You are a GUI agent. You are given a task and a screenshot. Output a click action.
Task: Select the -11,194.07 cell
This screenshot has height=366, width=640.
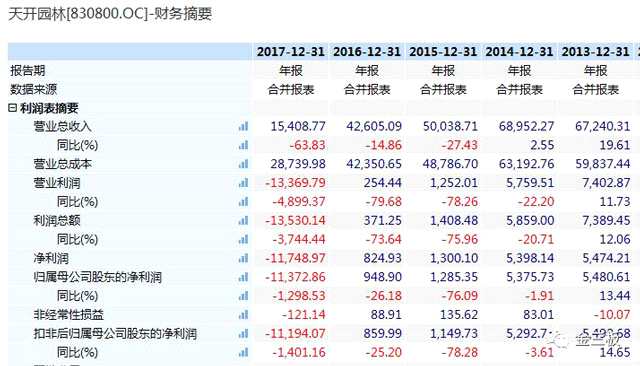(x=296, y=334)
